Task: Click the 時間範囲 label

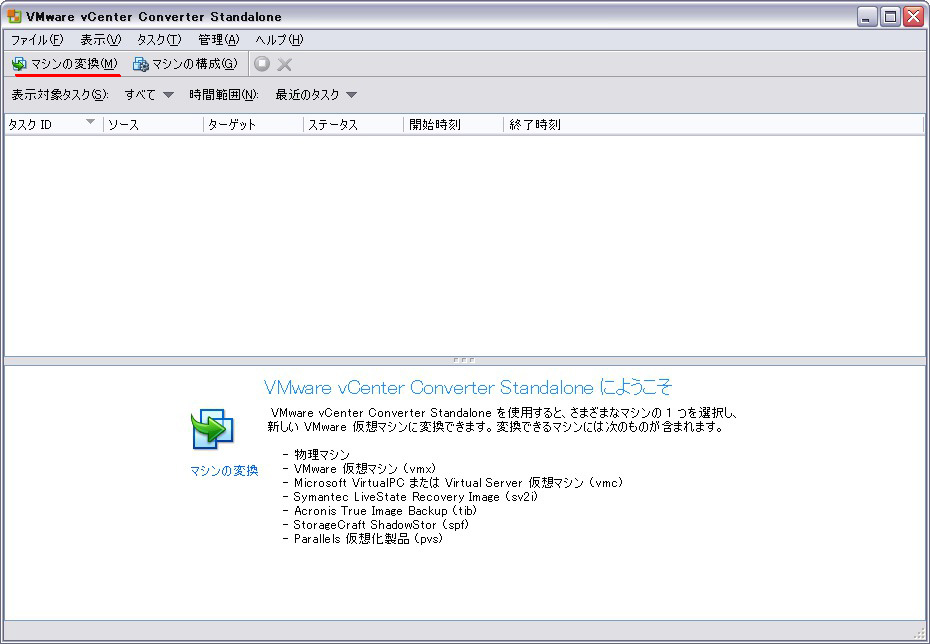Action: tap(224, 94)
